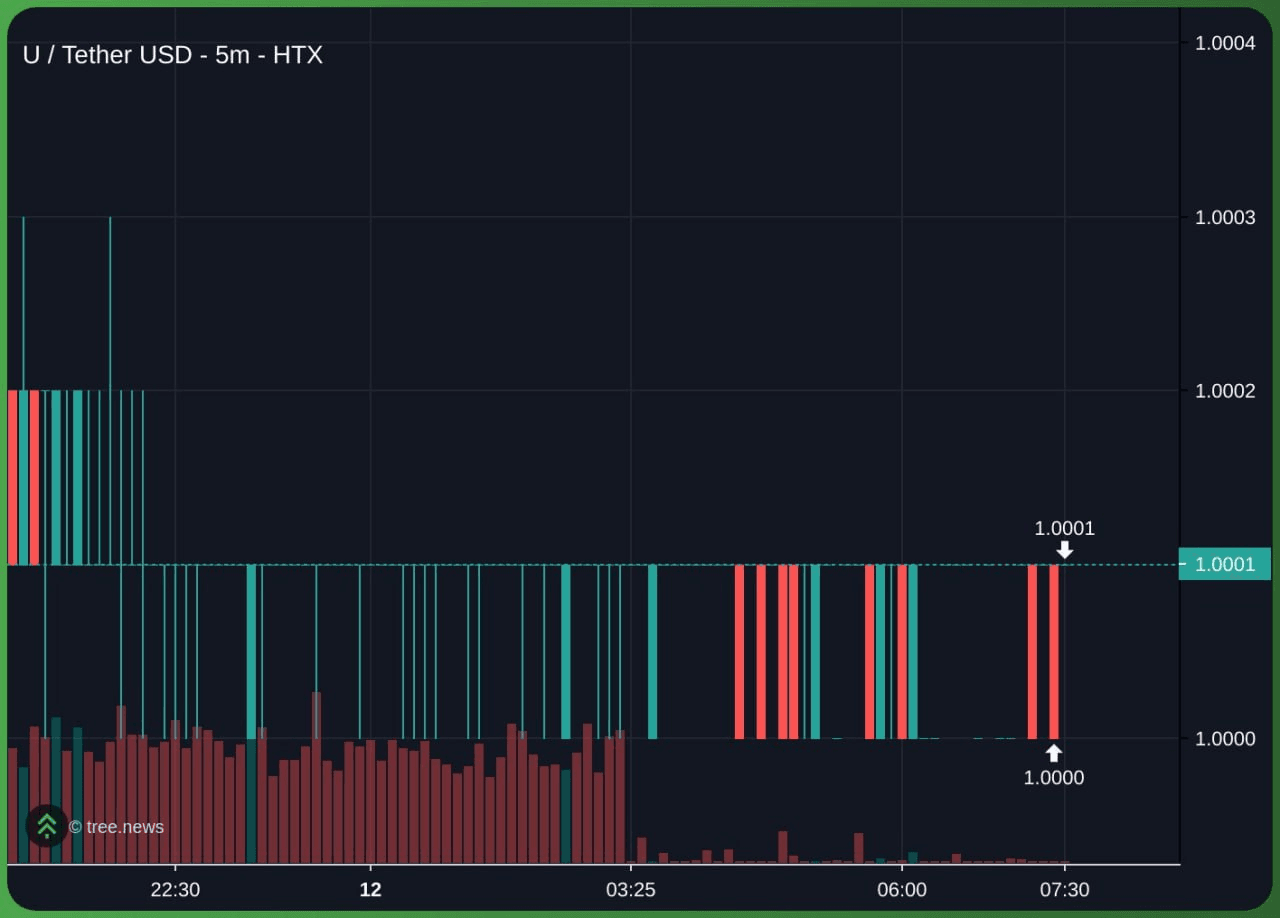The width and height of the screenshot is (1280, 918).
Task: Select the chart title U / Tether USD
Action: (x=172, y=55)
